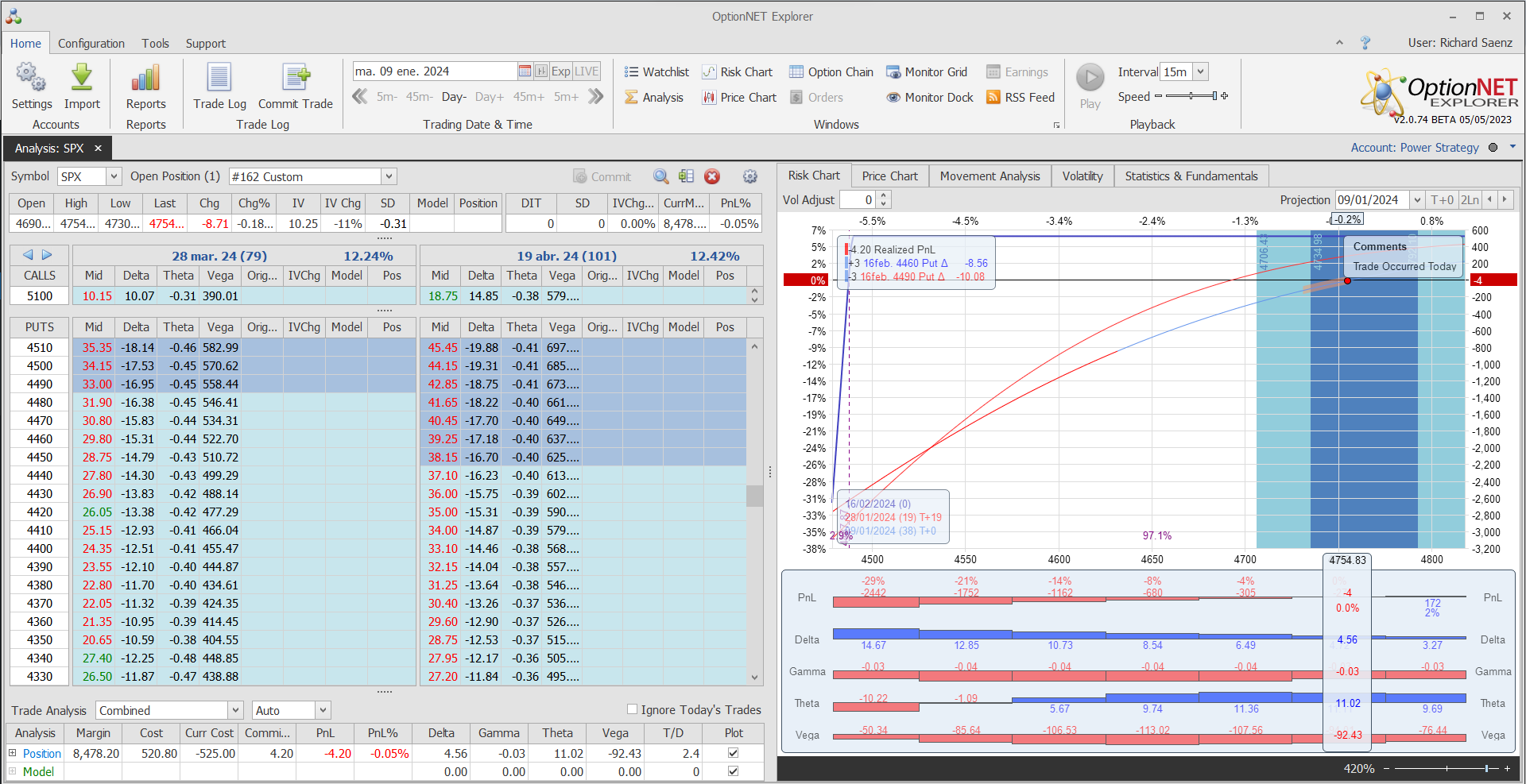Expand the Interval 15m dropdown
Viewport: 1526px width, 784px height.
pos(1200,71)
